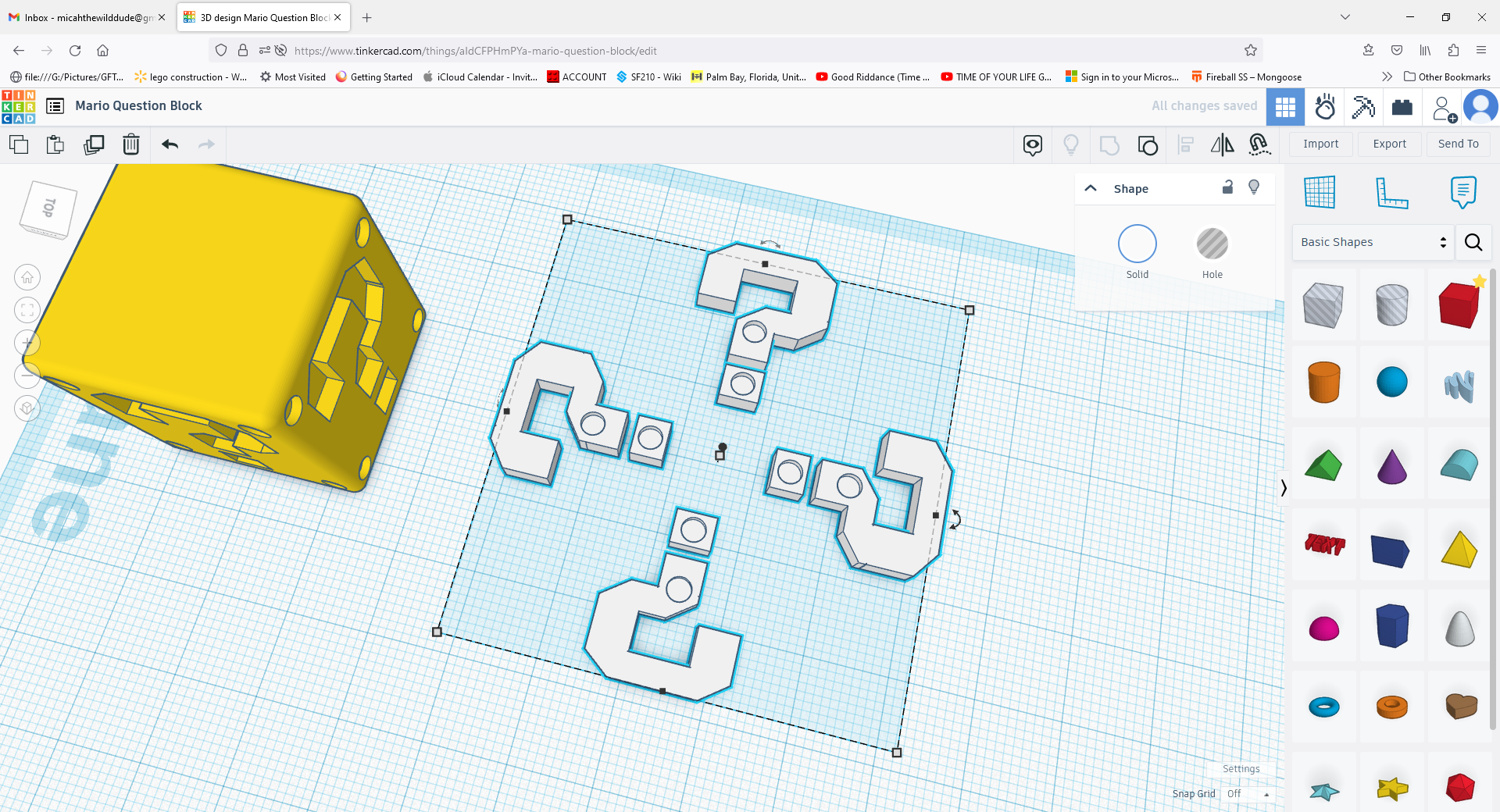Reload the page

75,51
